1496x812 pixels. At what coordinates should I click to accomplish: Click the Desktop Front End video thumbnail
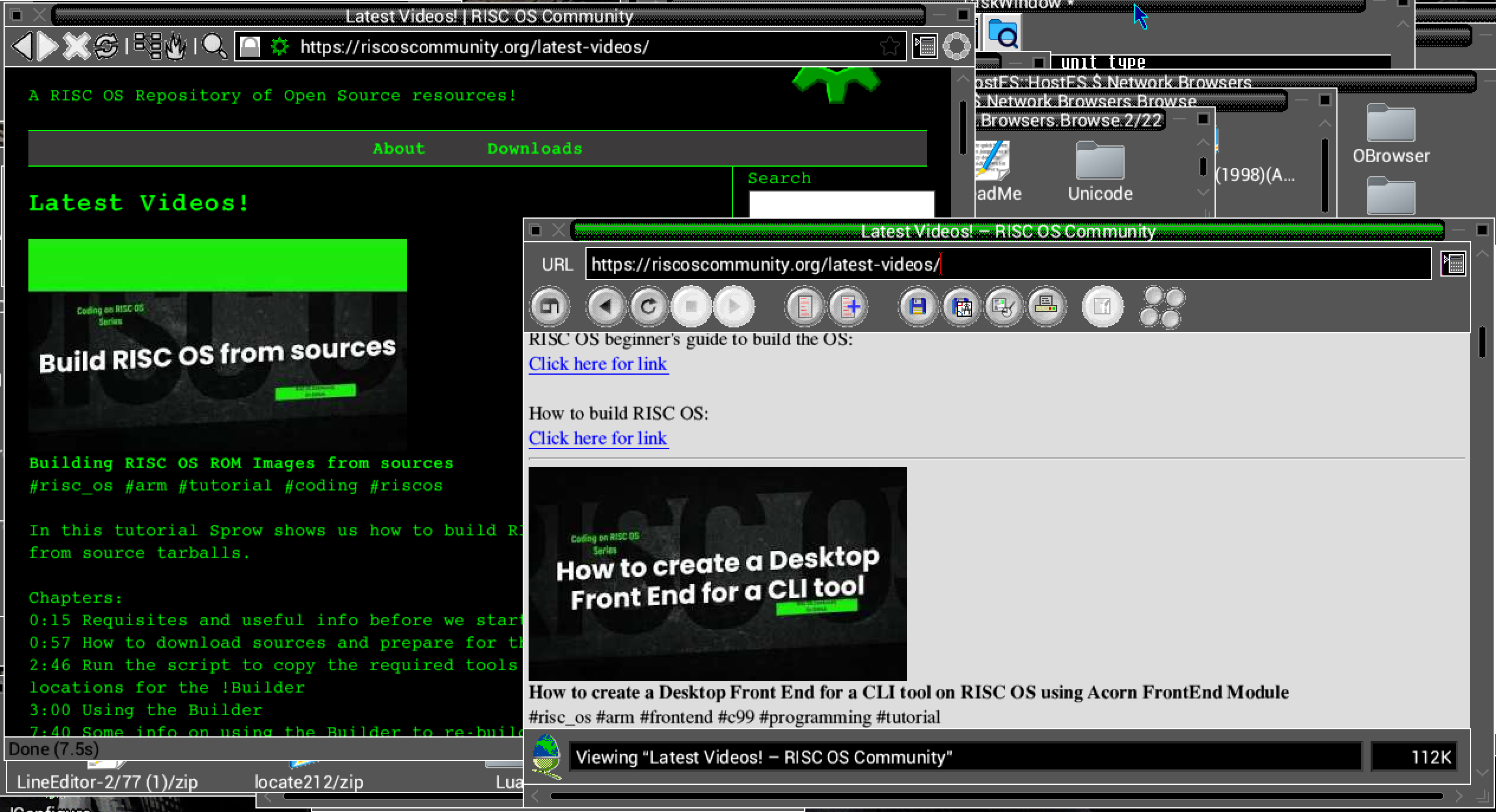point(717,573)
